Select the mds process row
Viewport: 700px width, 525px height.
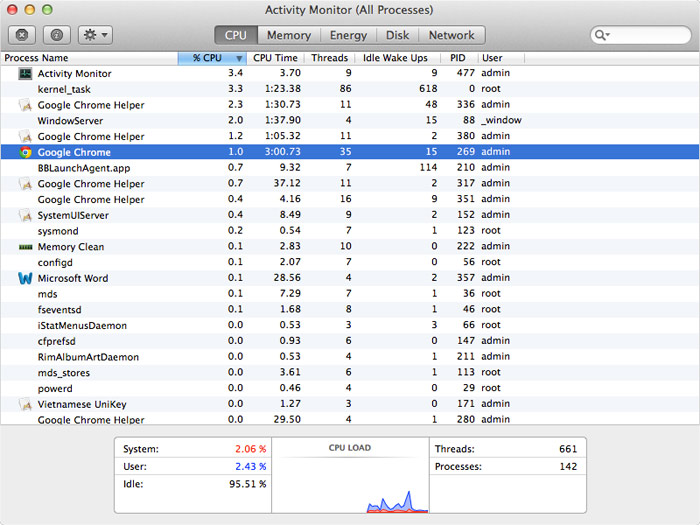click(x=350, y=294)
